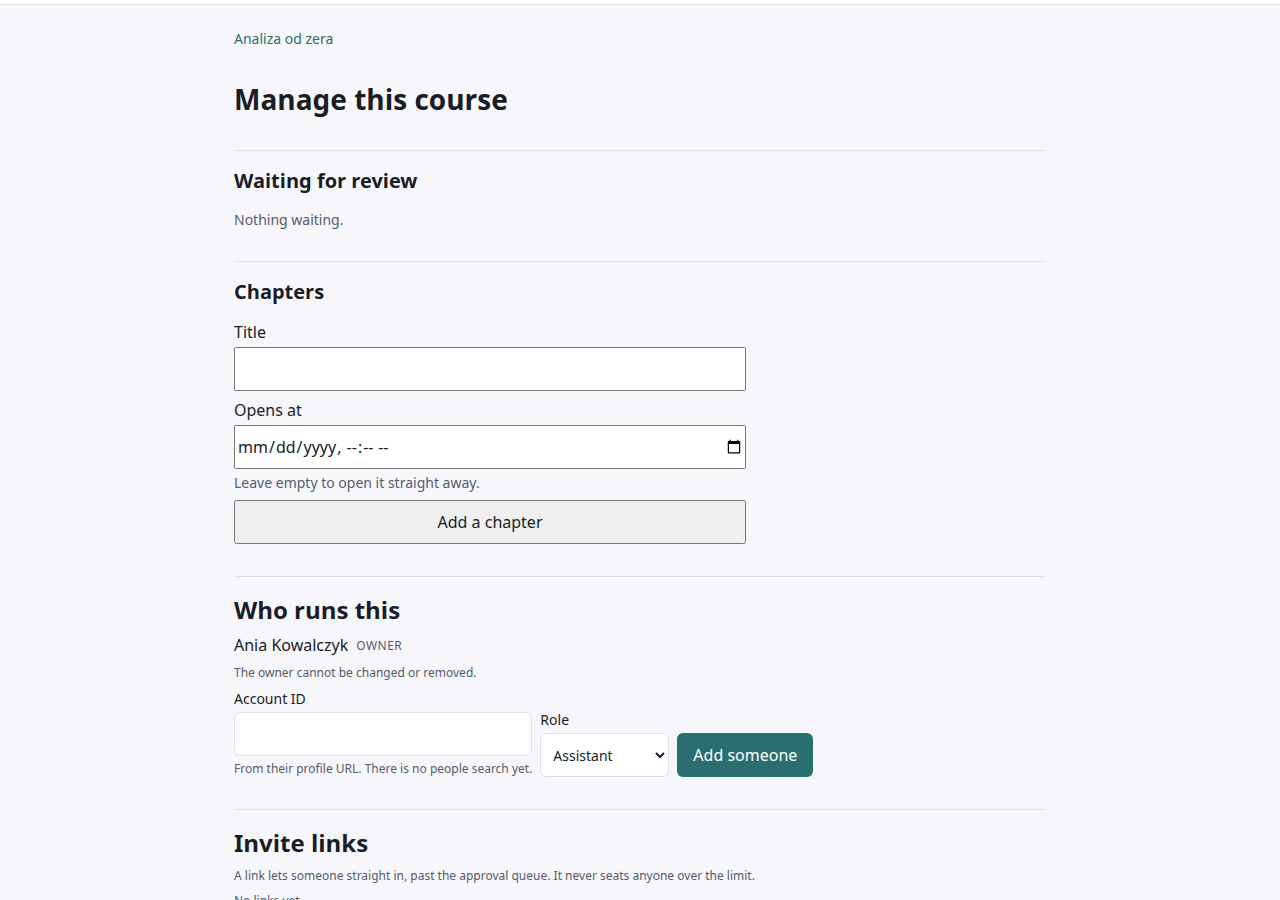This screenshot has width=1280, height=900.
Task: Click the Add someone button
Action: click(x=745, y=755)
